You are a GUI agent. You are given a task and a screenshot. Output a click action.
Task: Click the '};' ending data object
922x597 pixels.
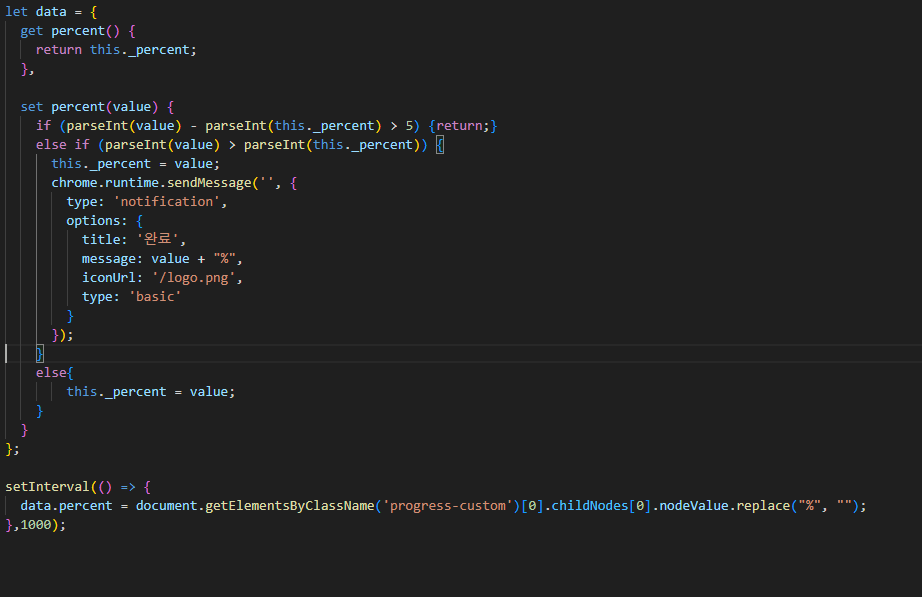(x=12, y=449)
